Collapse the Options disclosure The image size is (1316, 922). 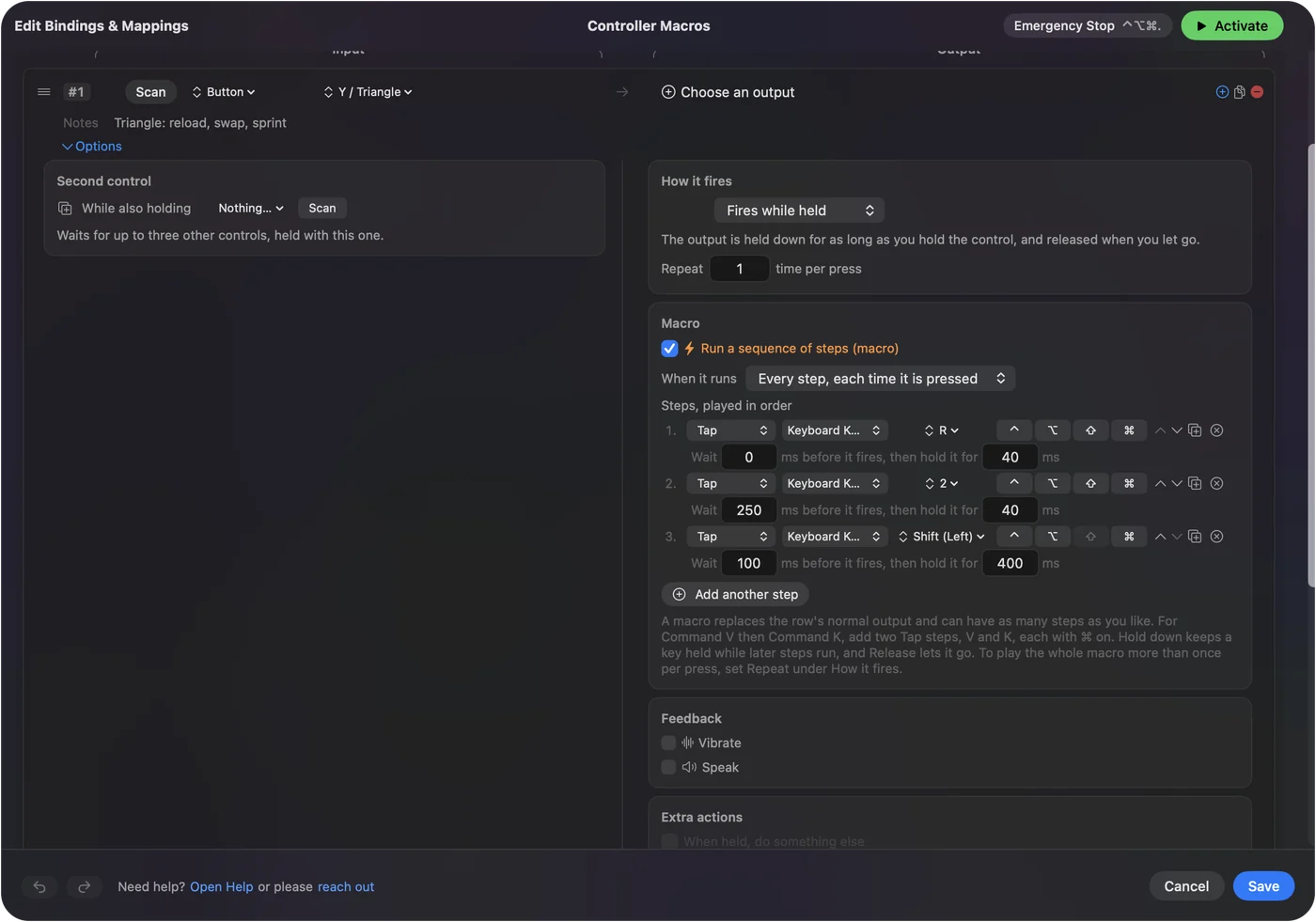click(x=92, y=147)
